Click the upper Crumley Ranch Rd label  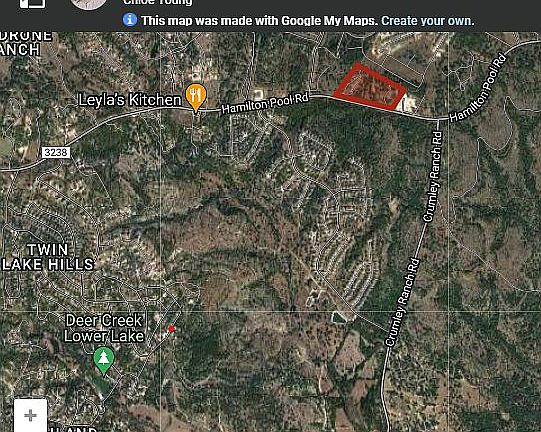click(x=432, y=177)
